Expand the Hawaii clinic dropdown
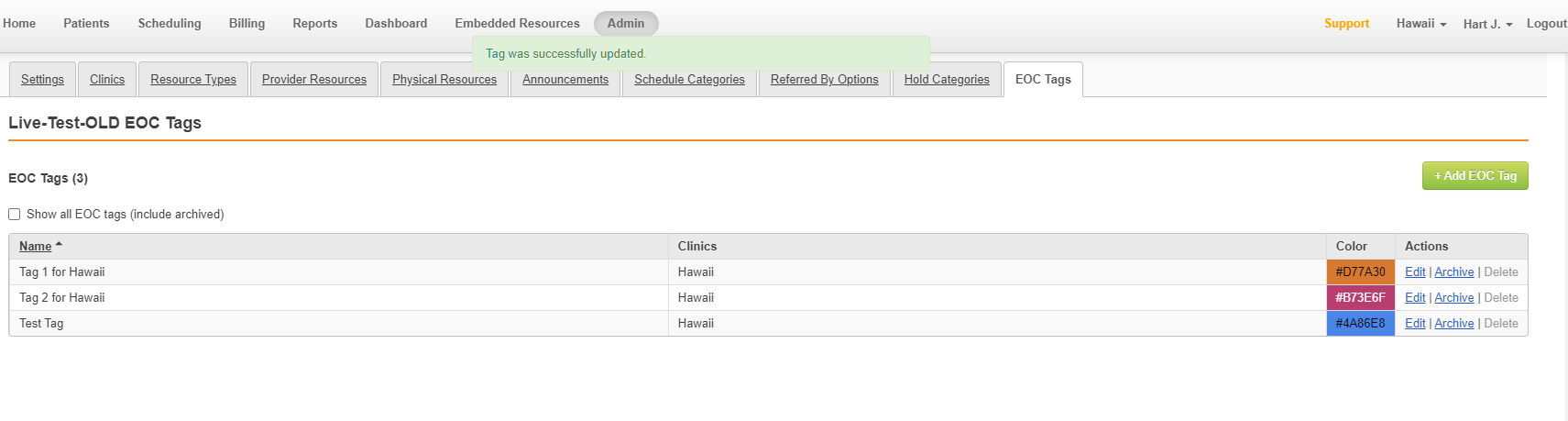 (1420, 24)
